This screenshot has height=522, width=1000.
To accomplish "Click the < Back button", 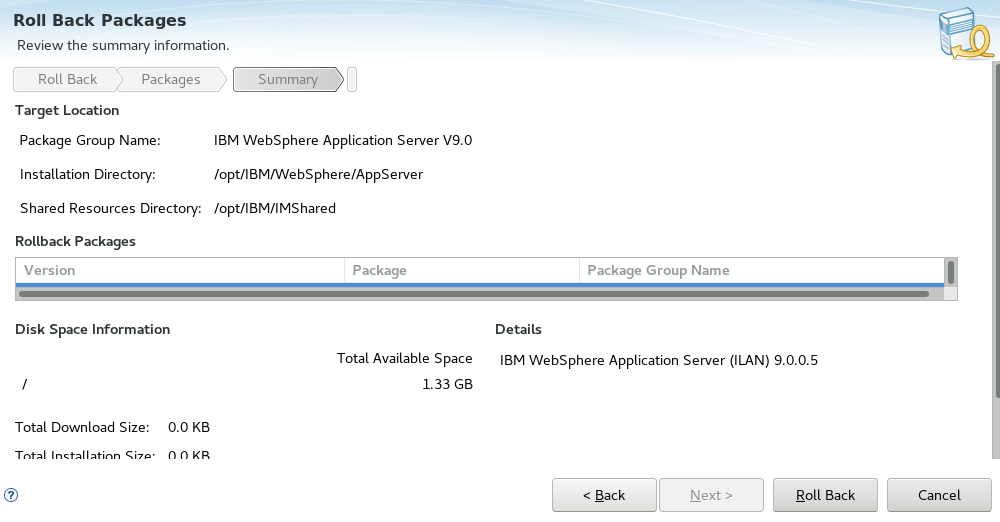I will pos(604,495).
